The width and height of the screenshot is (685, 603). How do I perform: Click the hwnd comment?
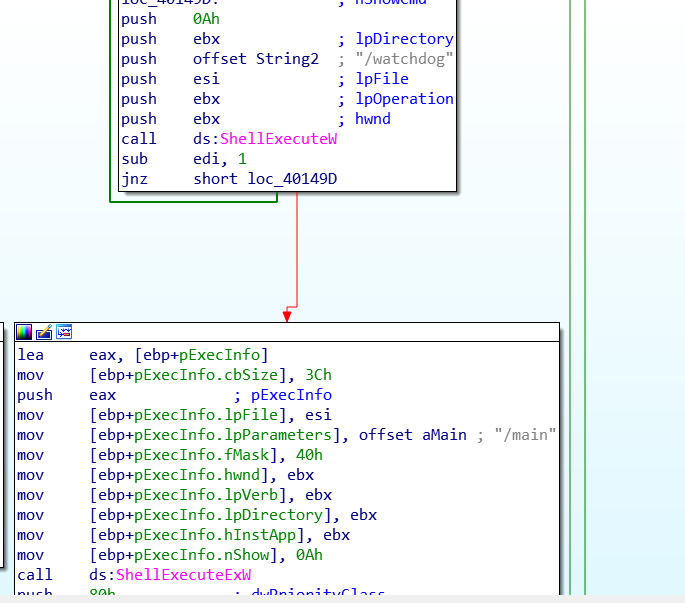pos(373,119)
